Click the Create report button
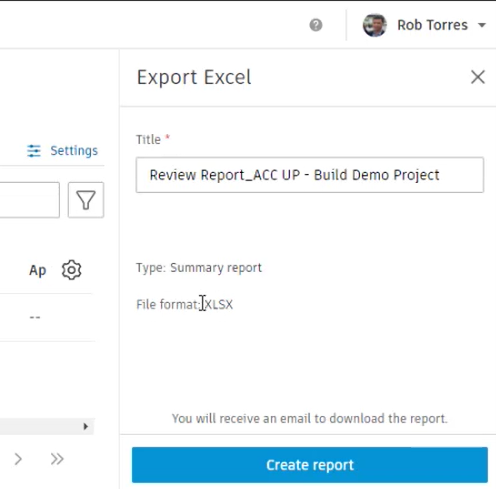 pos(310,465)
